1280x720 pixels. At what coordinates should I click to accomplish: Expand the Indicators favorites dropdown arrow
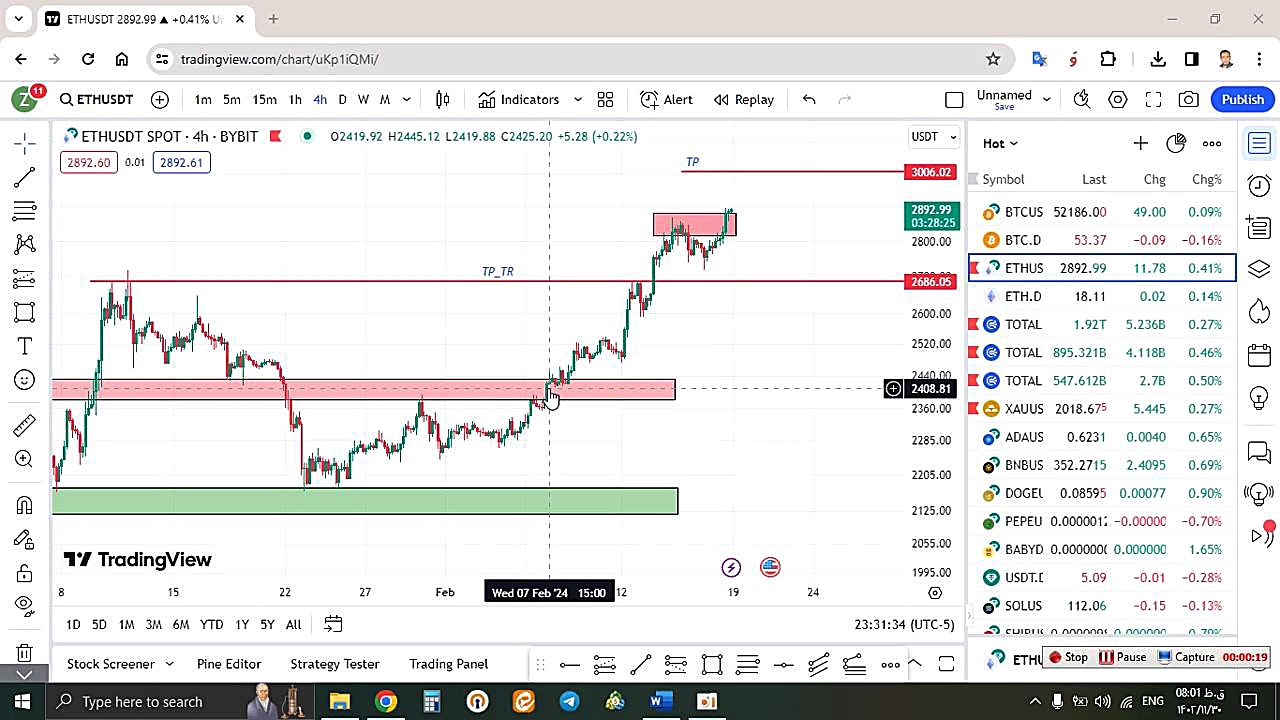pos(577,99)
